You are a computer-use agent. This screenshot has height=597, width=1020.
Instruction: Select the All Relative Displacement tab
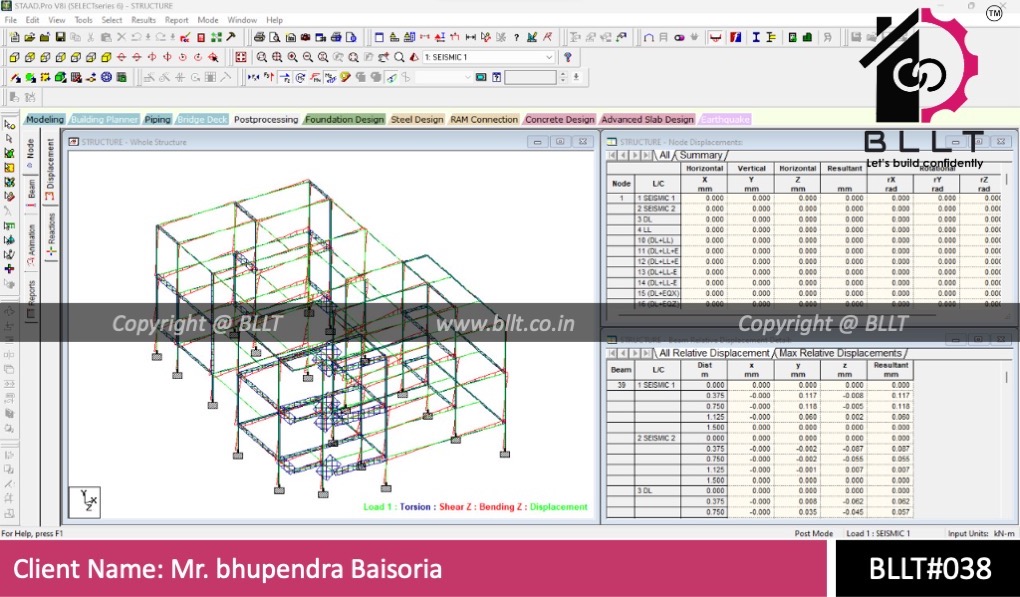tap(714, 353)
